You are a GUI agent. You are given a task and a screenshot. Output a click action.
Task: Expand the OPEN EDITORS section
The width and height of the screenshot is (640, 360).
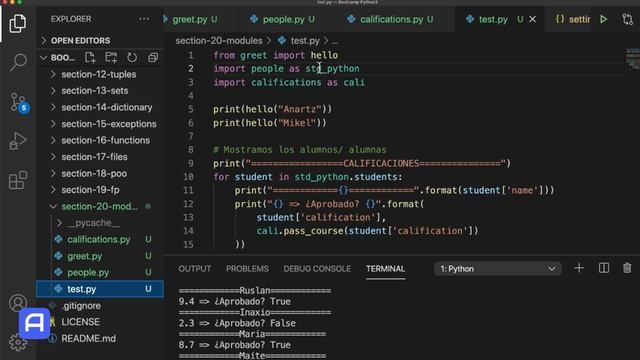(100, 40)
